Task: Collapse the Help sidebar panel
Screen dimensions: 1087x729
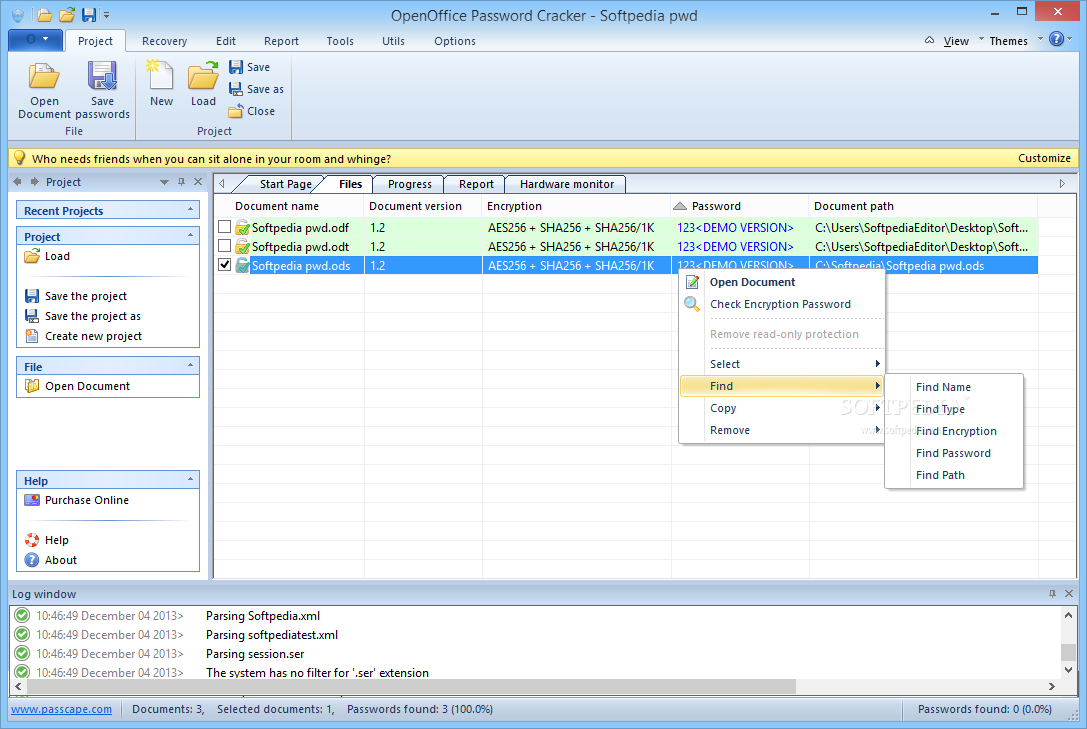Action: click(191, 480)
